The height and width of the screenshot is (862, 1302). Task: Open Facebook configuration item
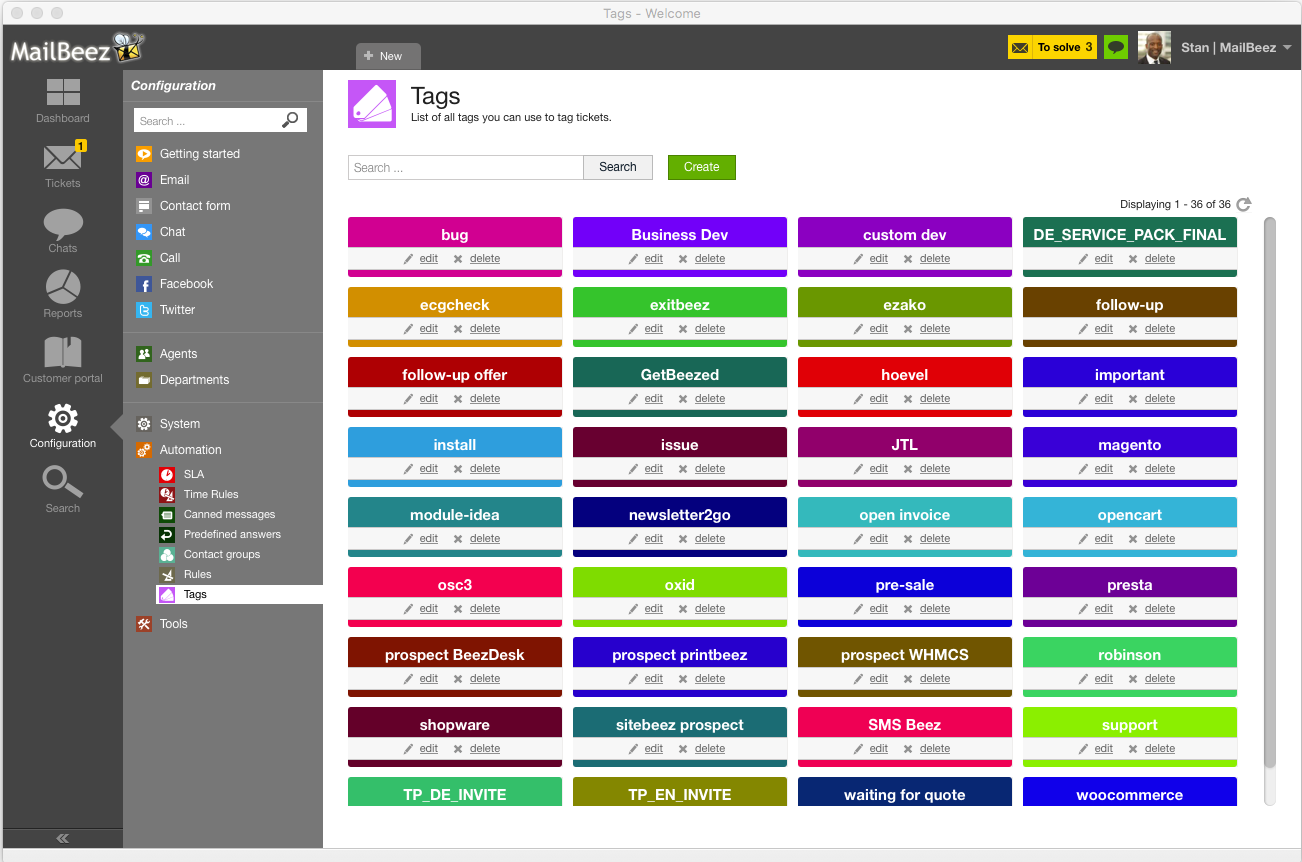pyautogui.click(x=186, y=284)
